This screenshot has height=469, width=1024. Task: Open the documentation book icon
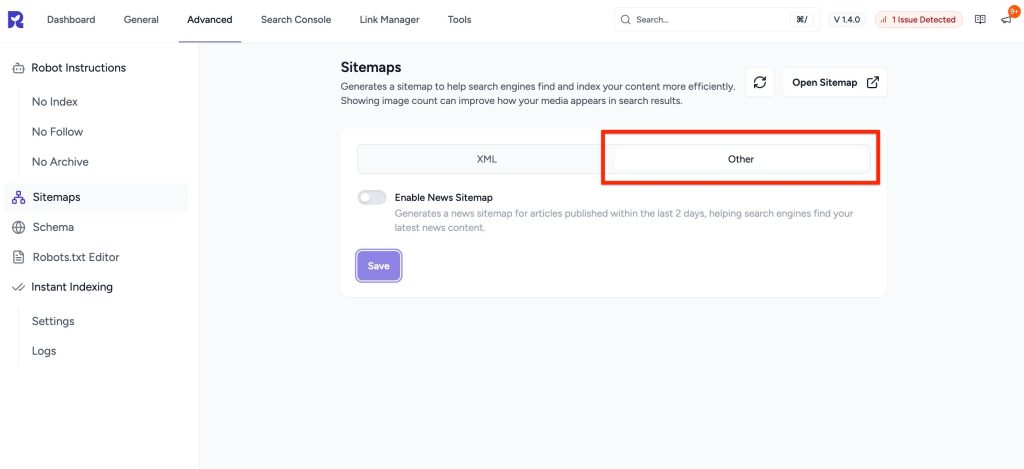(x=980, y=20)
